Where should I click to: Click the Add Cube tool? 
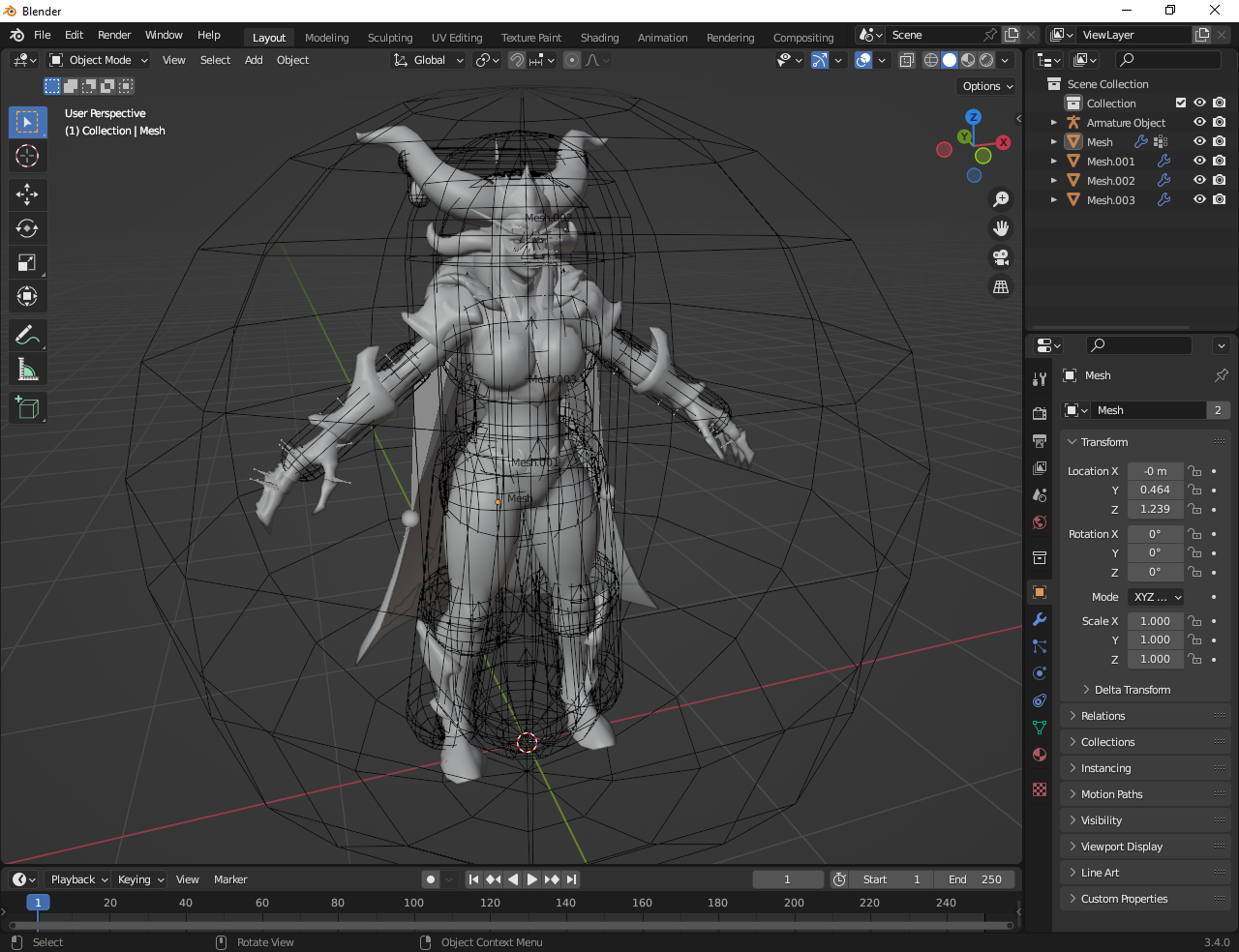(x=27, y=408)
